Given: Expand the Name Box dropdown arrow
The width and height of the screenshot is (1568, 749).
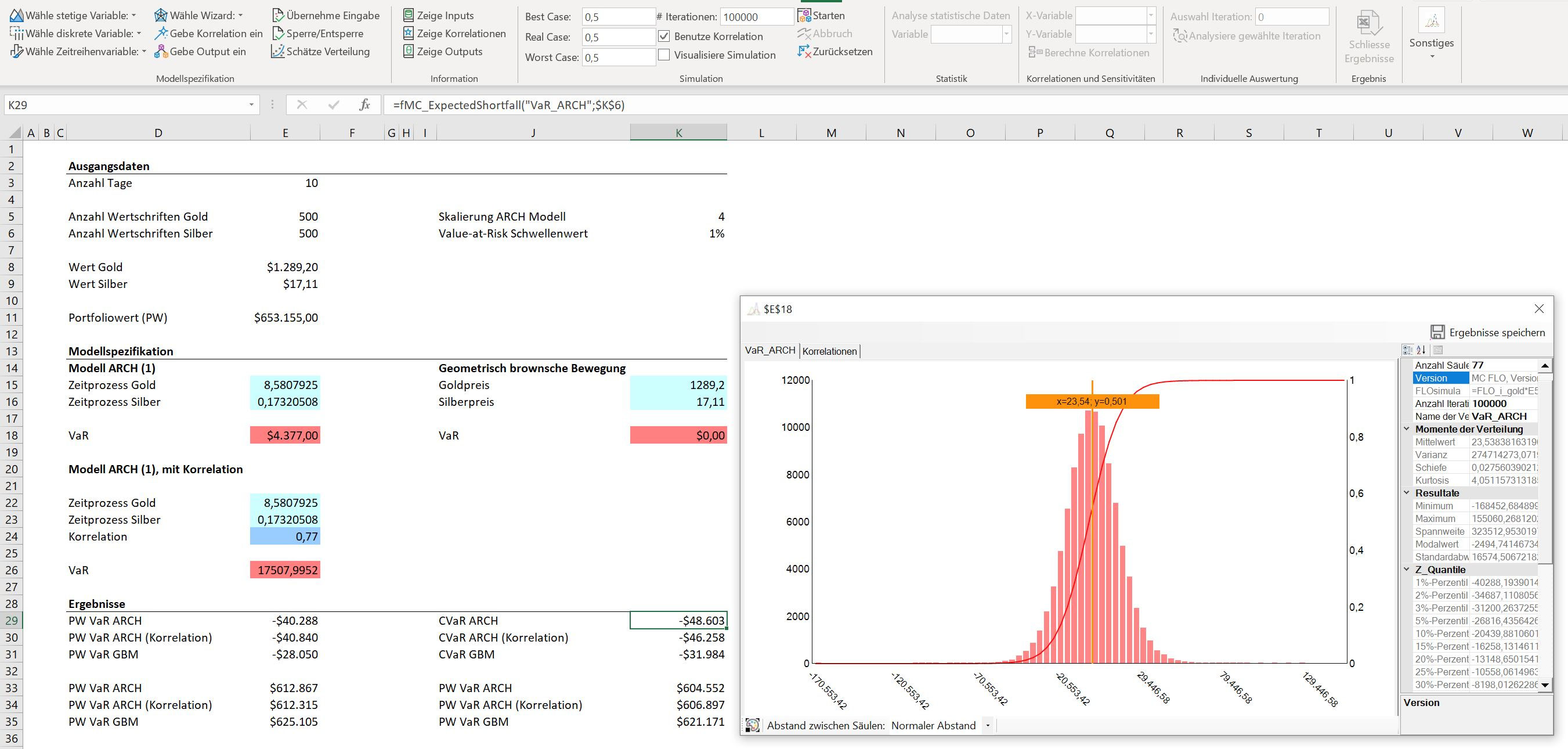Looking at the screenshot, I should click(x=251, y=105).
